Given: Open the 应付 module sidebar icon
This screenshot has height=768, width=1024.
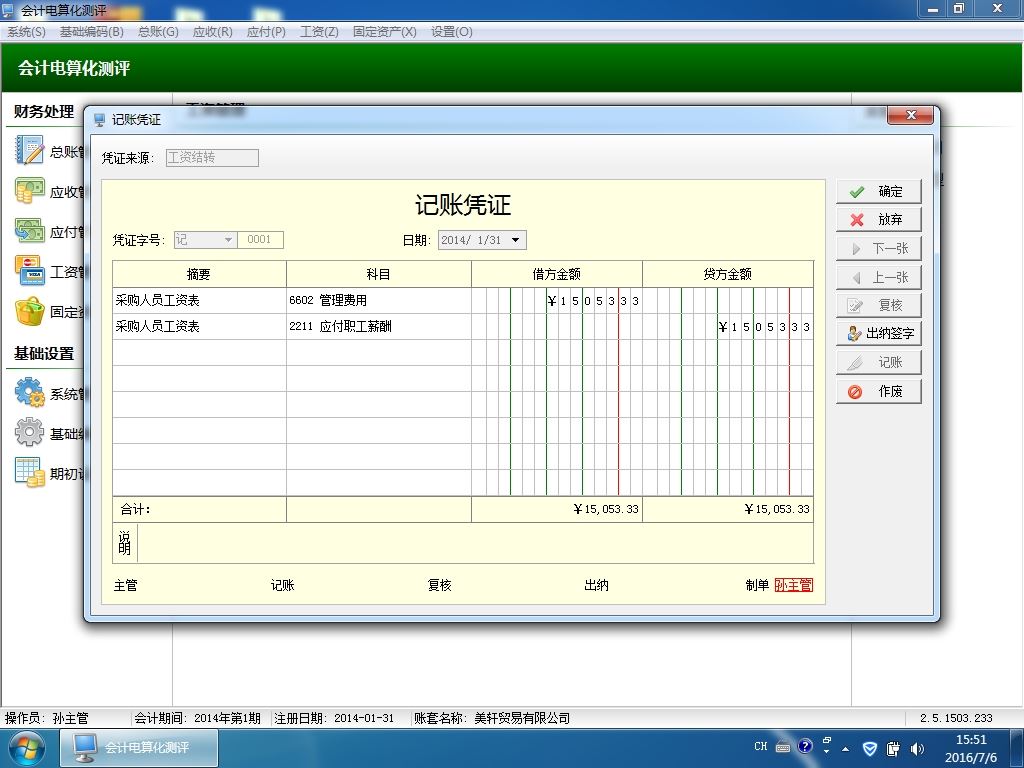Looking at the screenshot, I should [x=30, y=231].
